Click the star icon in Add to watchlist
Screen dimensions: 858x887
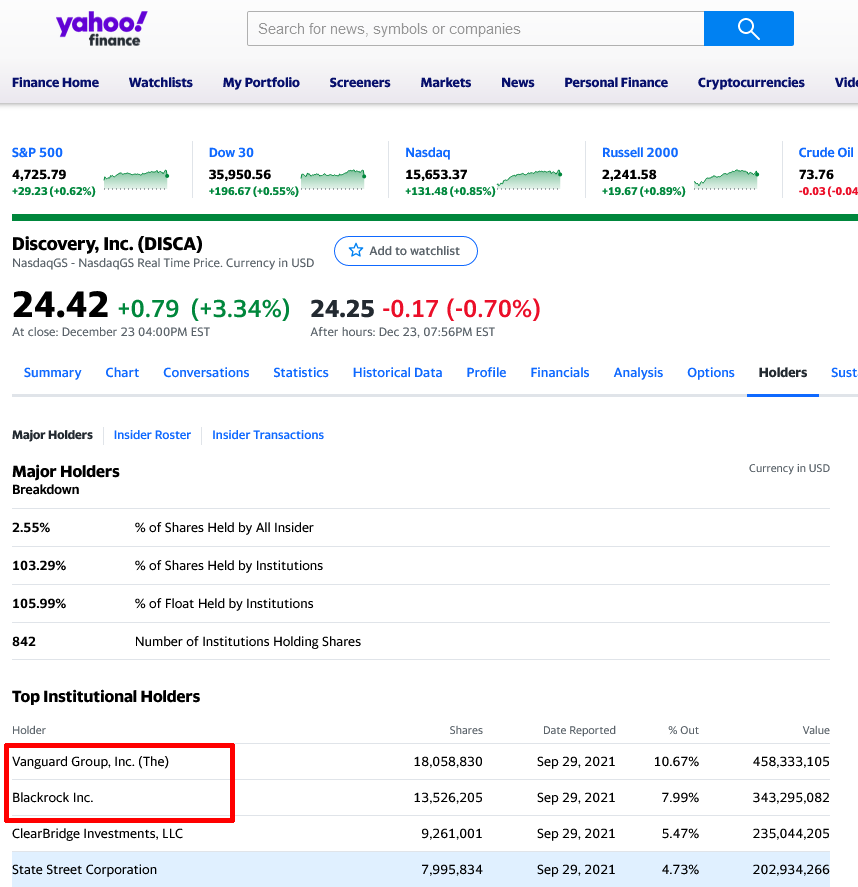coord(356,251)
